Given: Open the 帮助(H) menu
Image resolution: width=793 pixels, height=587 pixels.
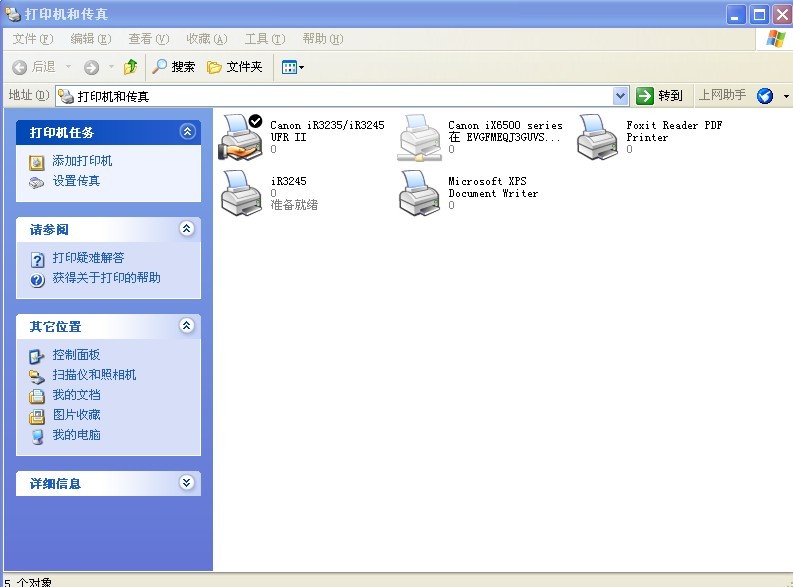Looking at the screenshot, I should point(323,39).
